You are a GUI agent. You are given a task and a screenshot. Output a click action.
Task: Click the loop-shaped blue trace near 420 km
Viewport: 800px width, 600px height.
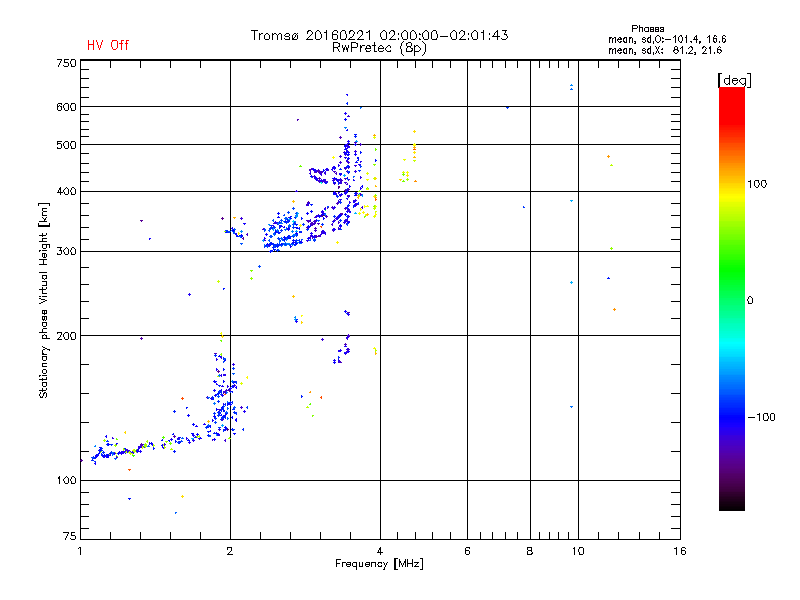coord(318,175)
